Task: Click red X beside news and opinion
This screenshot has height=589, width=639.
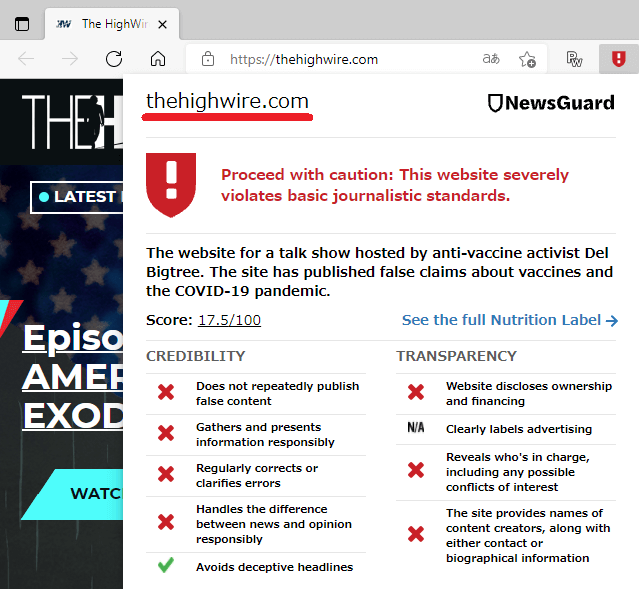Action: [166, 522]
